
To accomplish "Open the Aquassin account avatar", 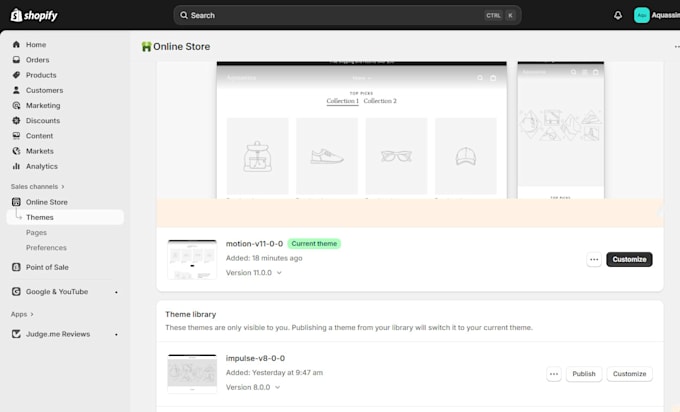I will pyautogui.click(x=641, y=15).
